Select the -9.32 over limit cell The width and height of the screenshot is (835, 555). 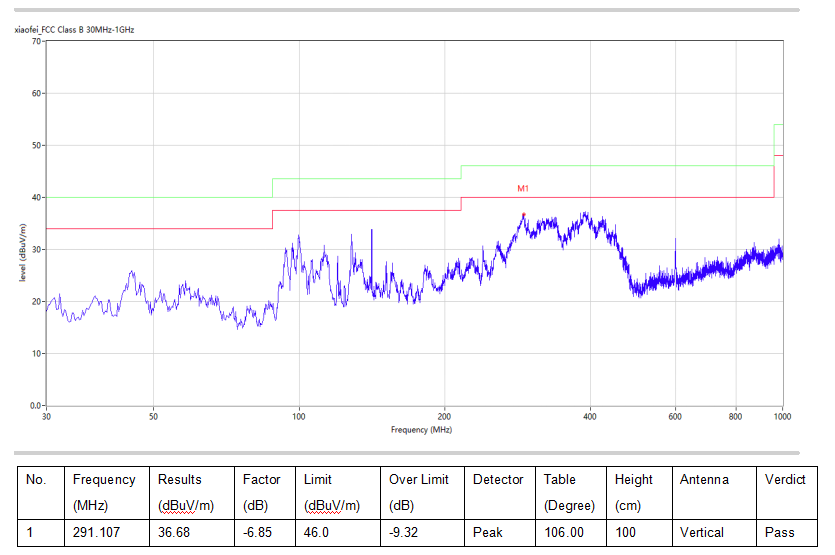click(x=405, y=533)
